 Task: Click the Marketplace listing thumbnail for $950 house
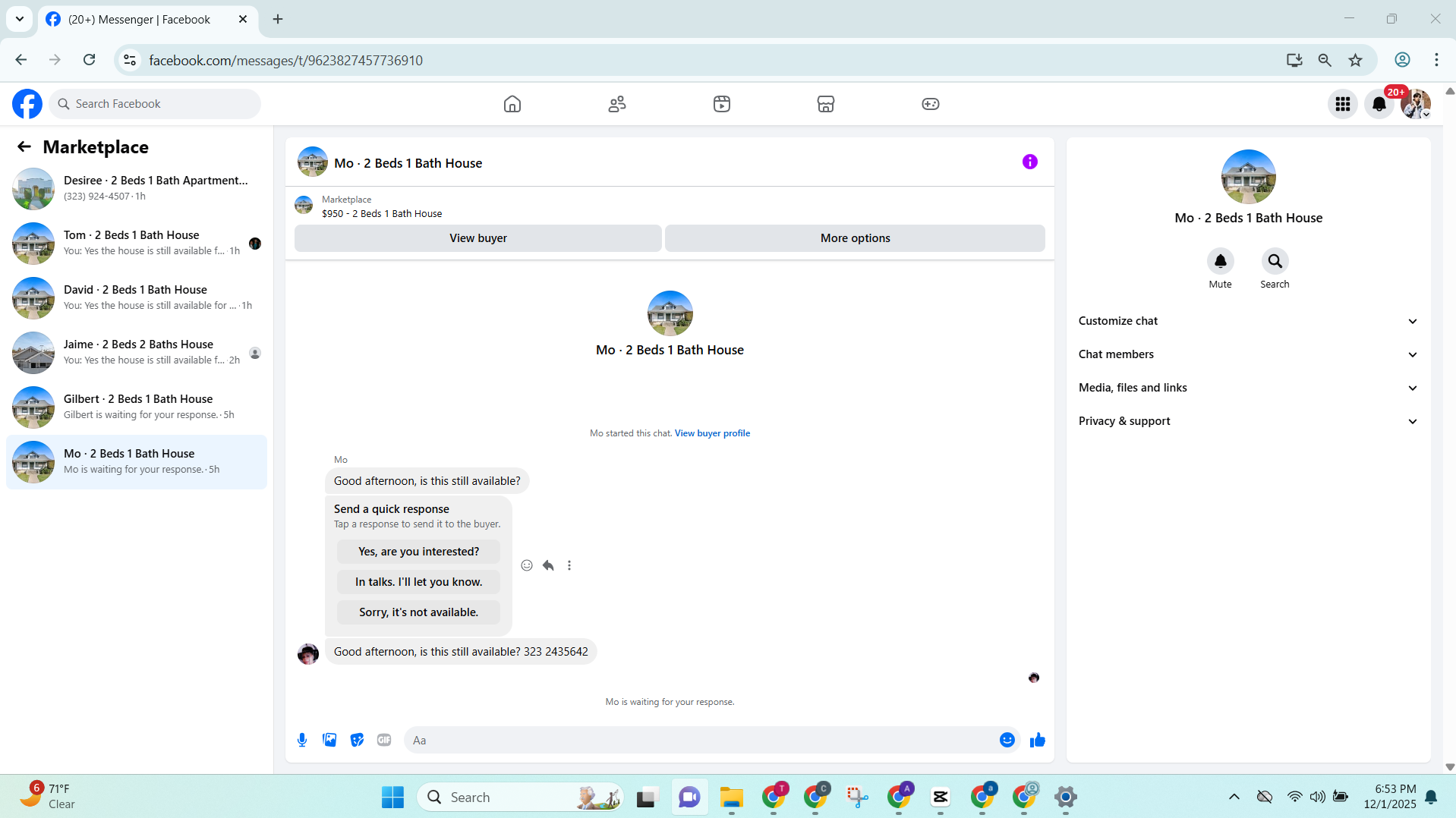pos(304,205)
